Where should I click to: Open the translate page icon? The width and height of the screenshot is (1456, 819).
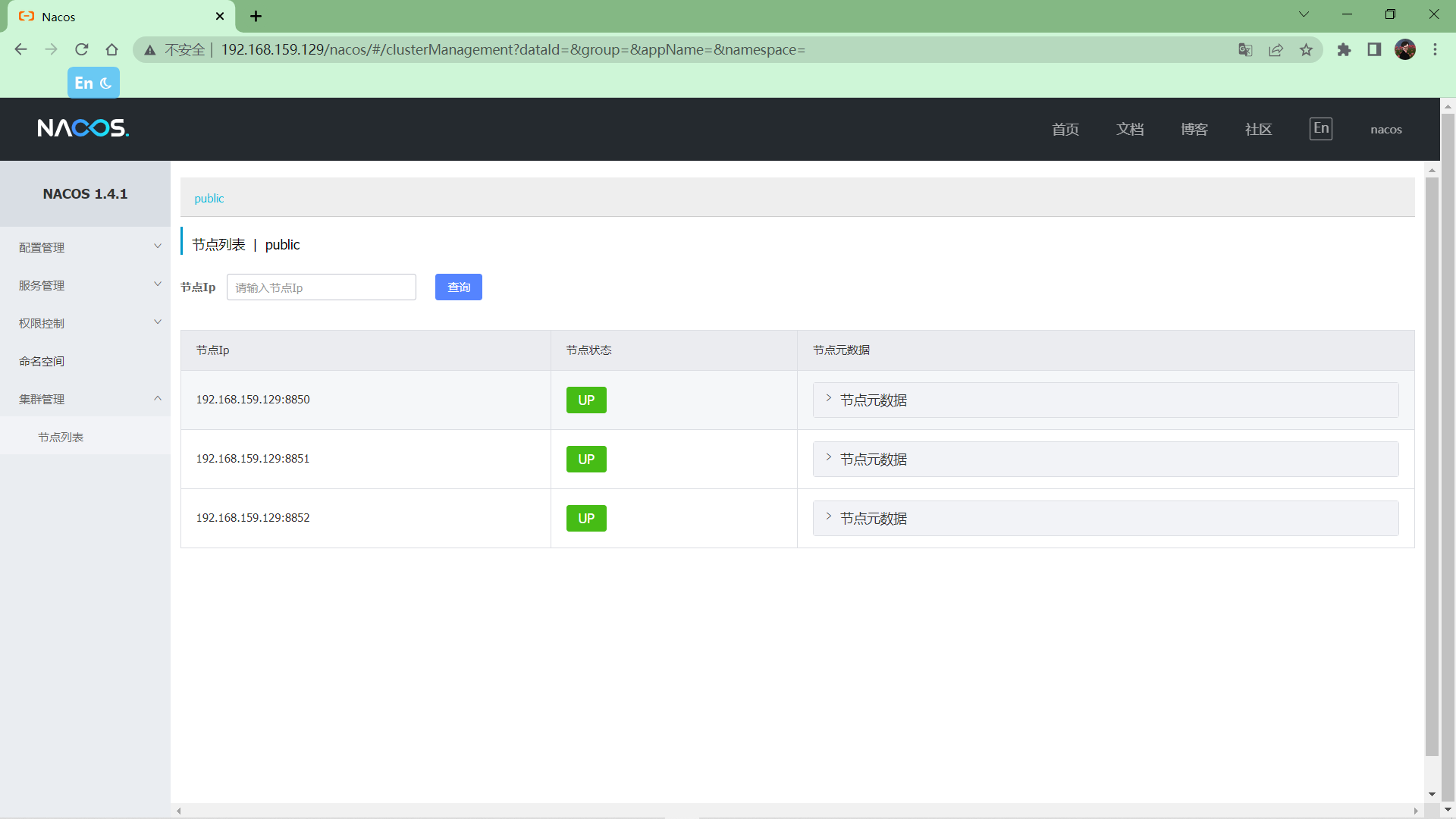pyautogui.click(x=1245, y=49)
